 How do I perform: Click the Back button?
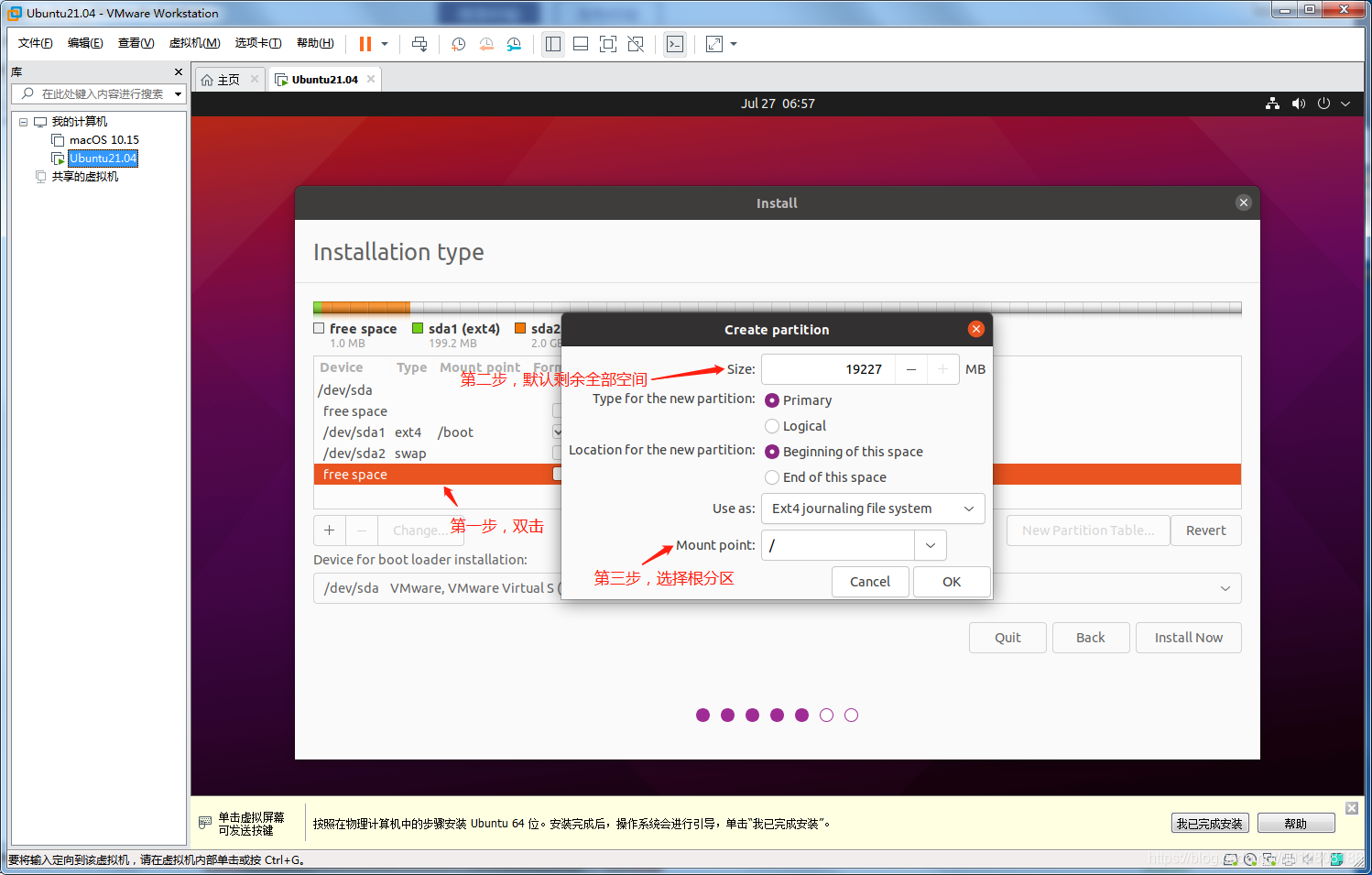(x=1090, y=638)
